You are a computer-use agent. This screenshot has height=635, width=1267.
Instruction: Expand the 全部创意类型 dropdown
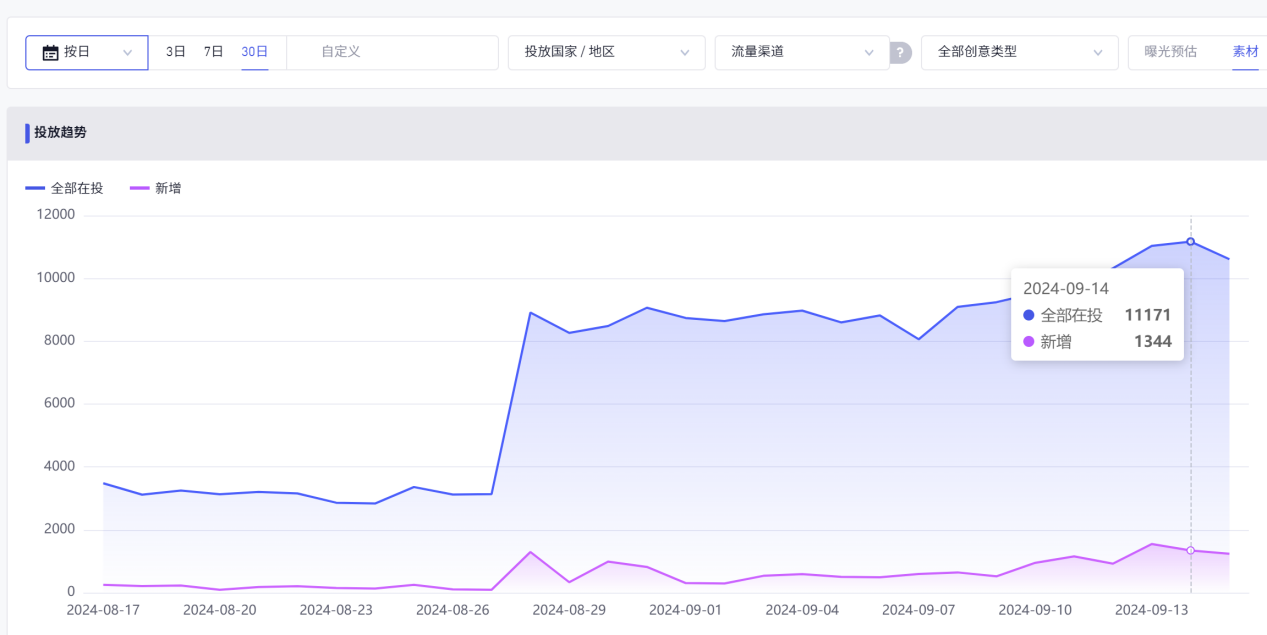(1019, 53)
